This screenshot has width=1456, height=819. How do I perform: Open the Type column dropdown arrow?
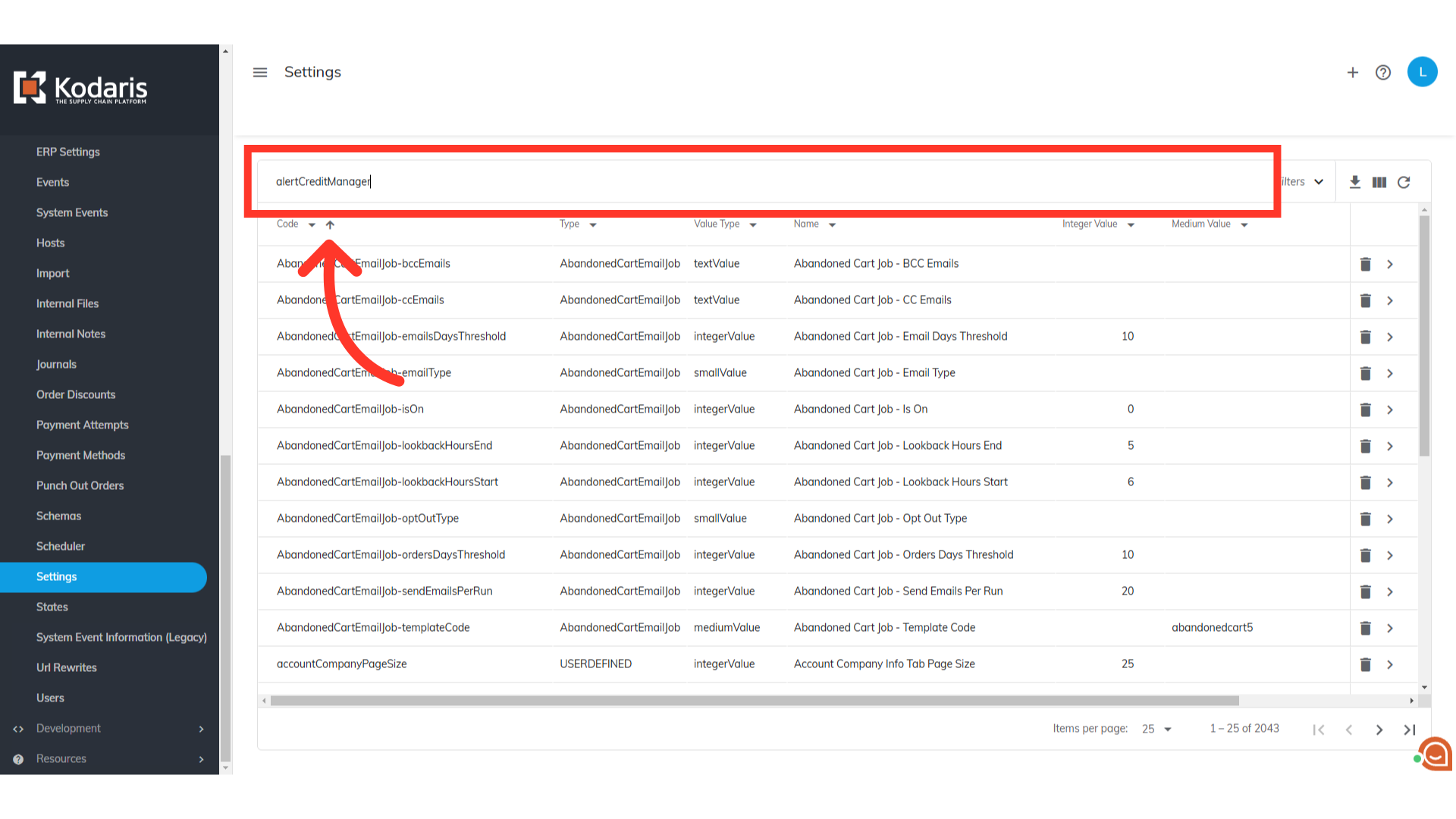(x=593, y=224)
